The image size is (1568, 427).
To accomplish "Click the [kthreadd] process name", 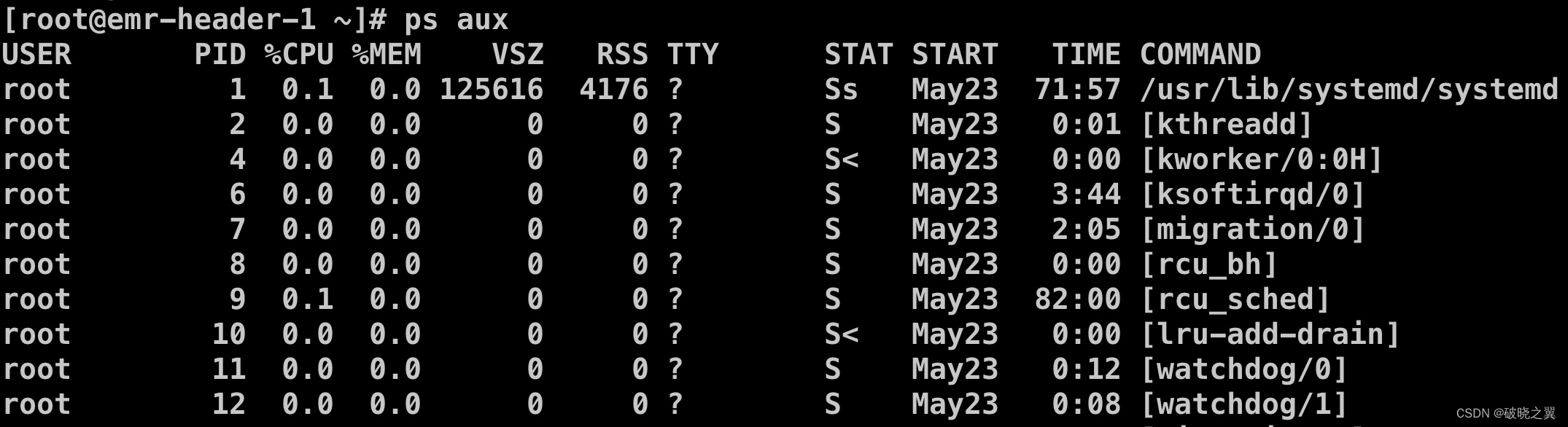I will [x=1226, y=125].
